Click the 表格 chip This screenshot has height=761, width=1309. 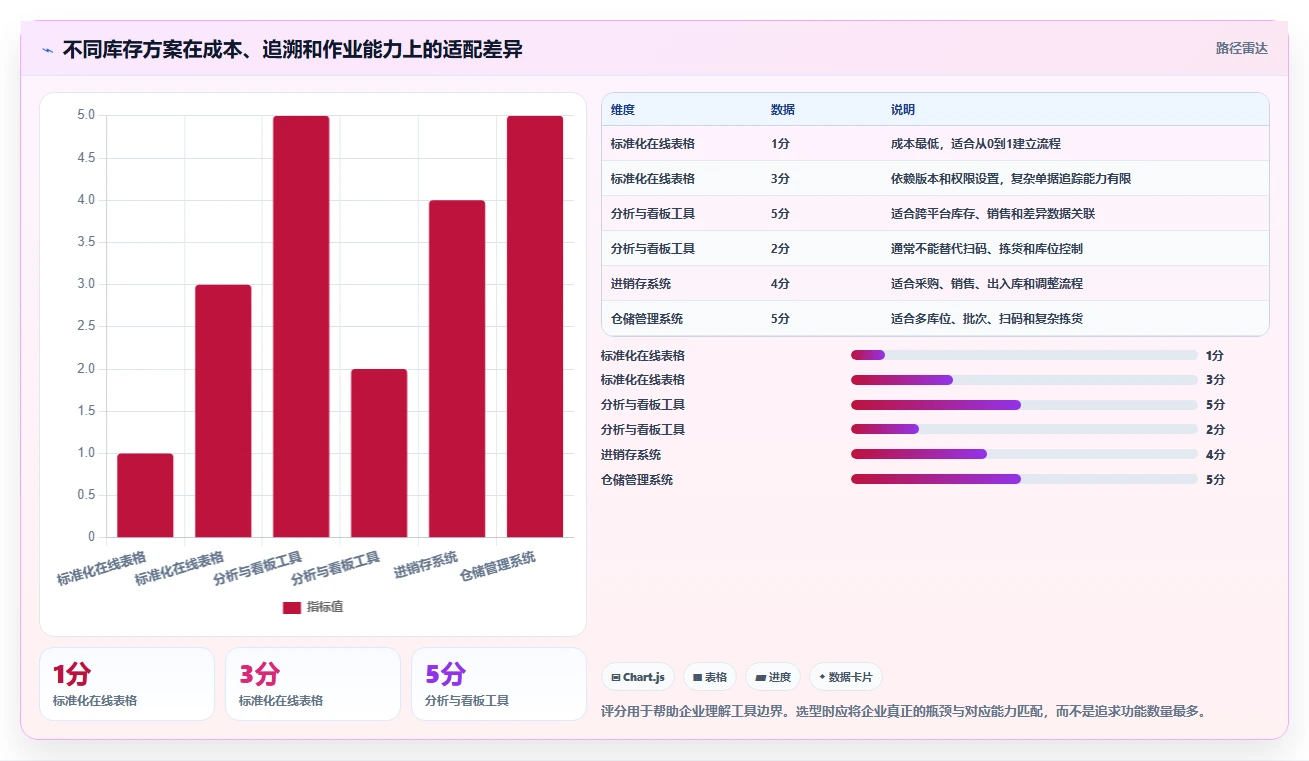[x=709, y=677]
